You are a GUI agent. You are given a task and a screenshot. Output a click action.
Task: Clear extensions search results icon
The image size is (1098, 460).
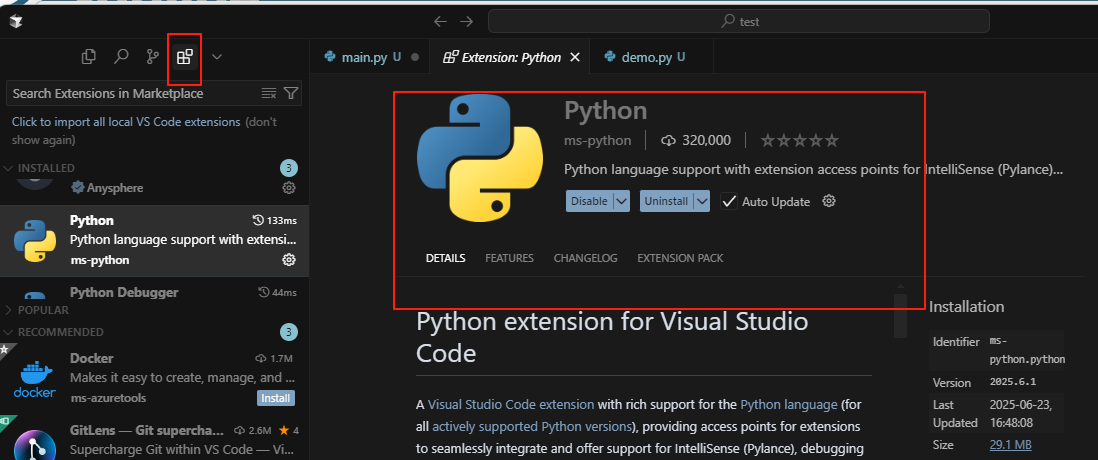point(269,93)
